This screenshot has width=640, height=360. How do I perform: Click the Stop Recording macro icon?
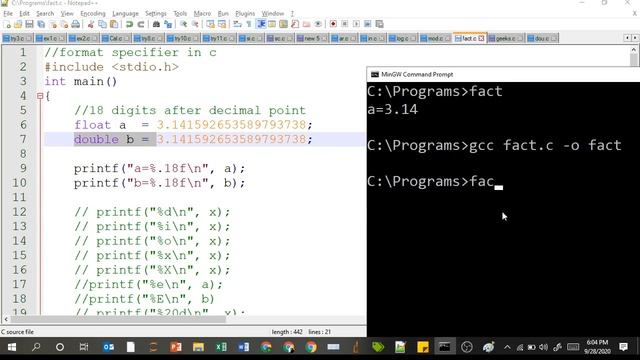pyautogui.click(x=344, y=24)
